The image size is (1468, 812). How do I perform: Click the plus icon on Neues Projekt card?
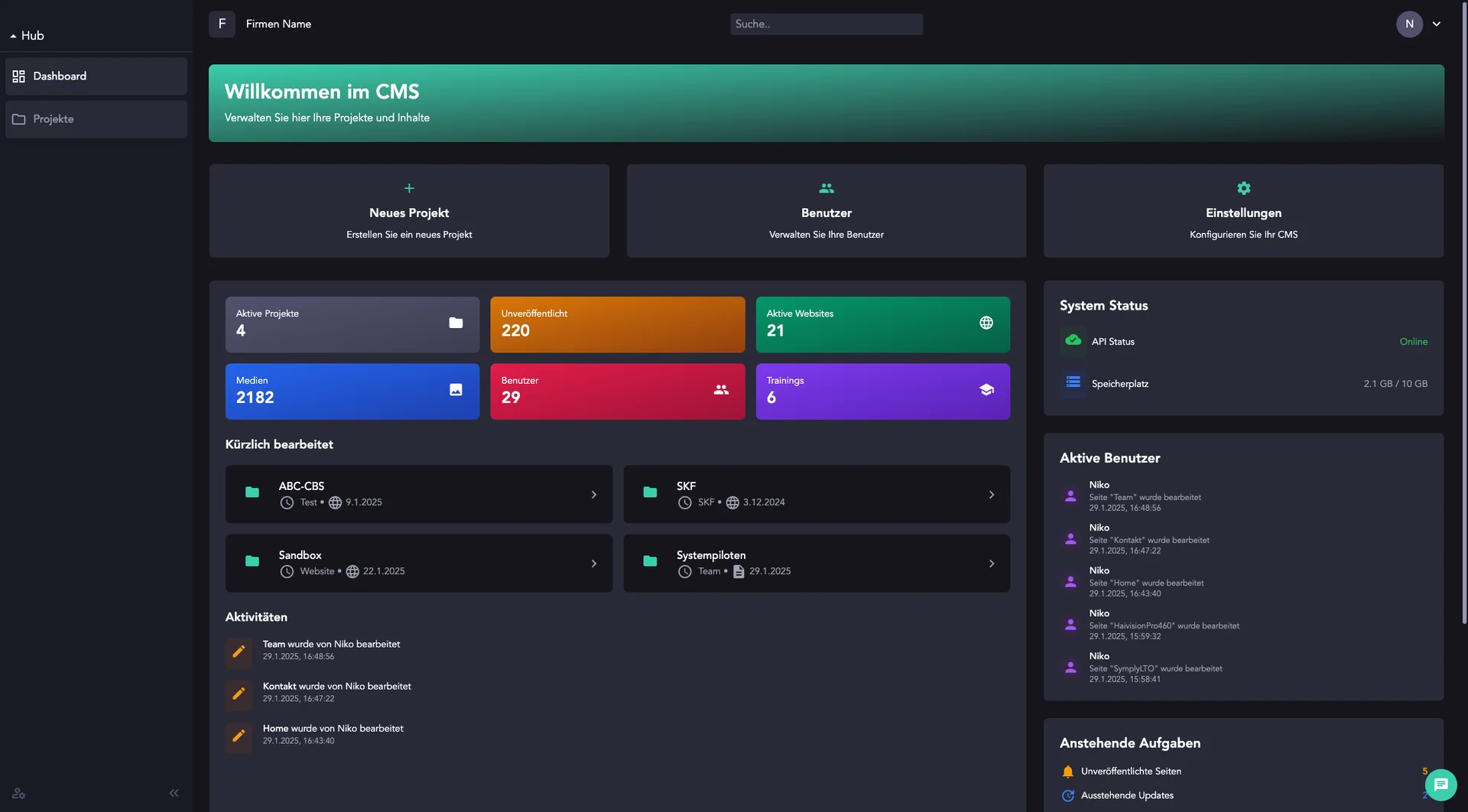pos(409,188)
